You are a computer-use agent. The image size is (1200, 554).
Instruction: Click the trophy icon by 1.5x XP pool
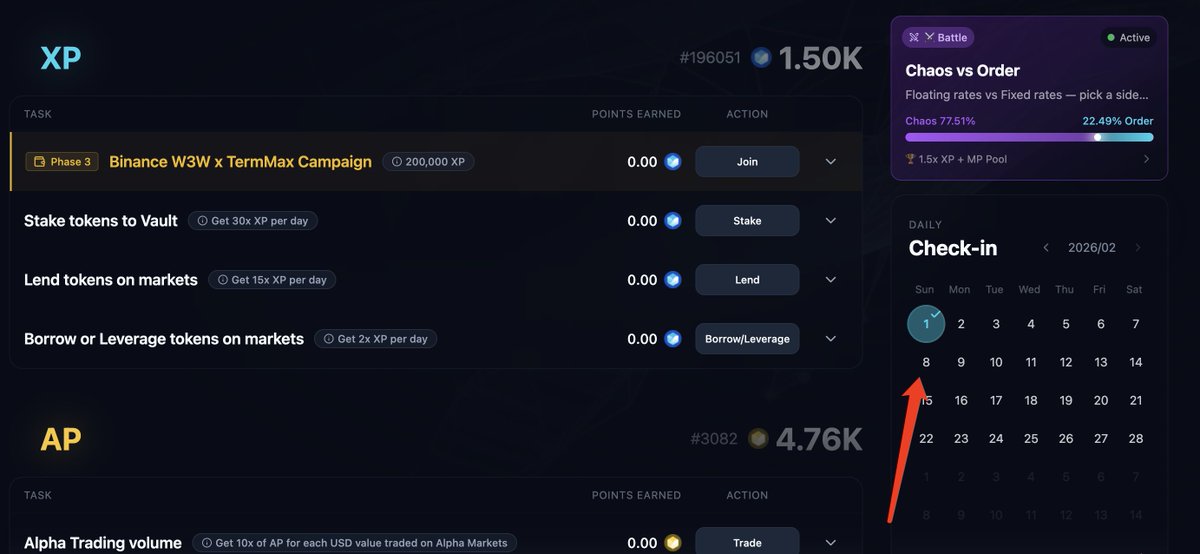[x=910, y=159]
